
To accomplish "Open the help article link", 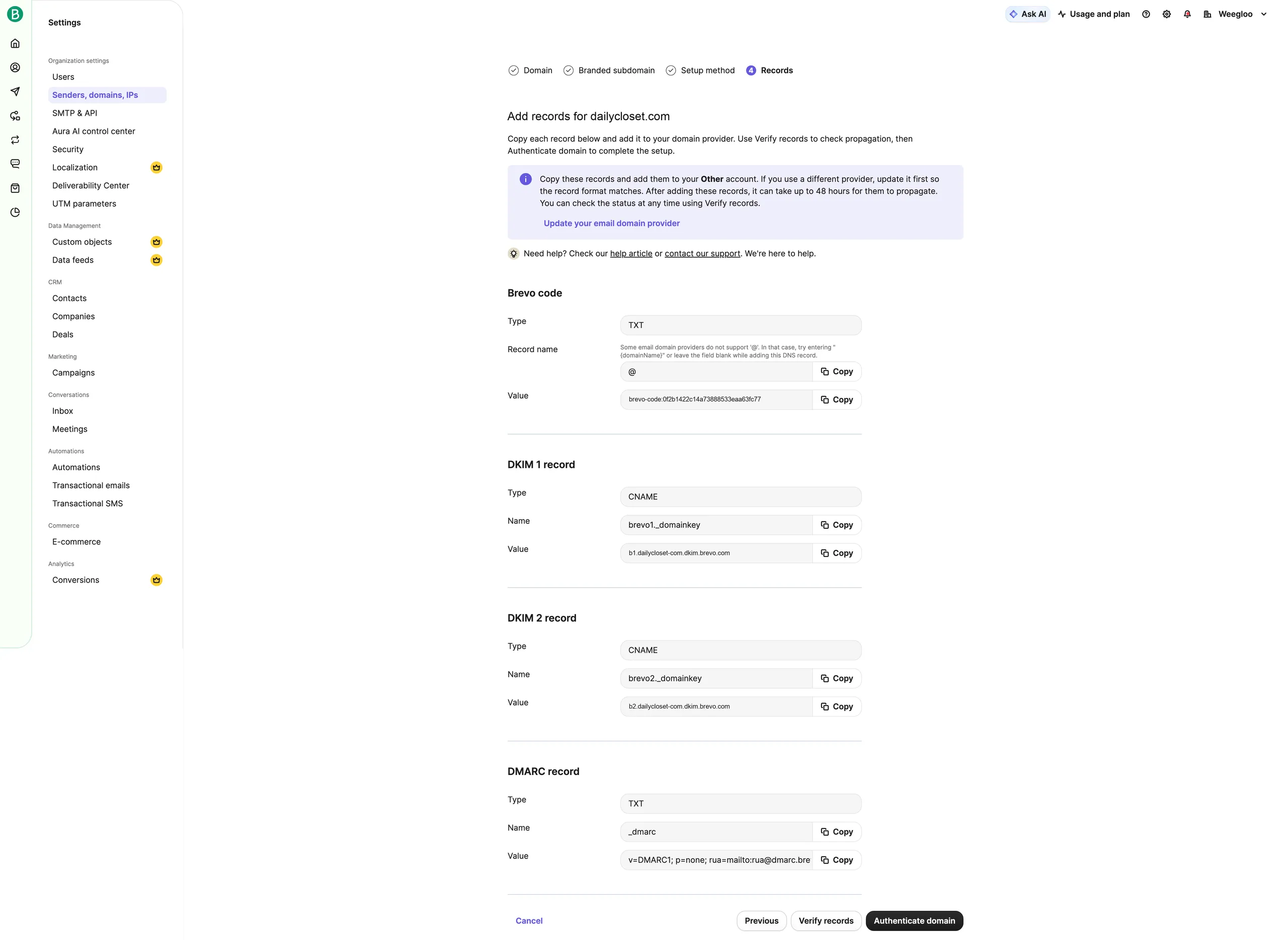I will [x=631, y=254].
